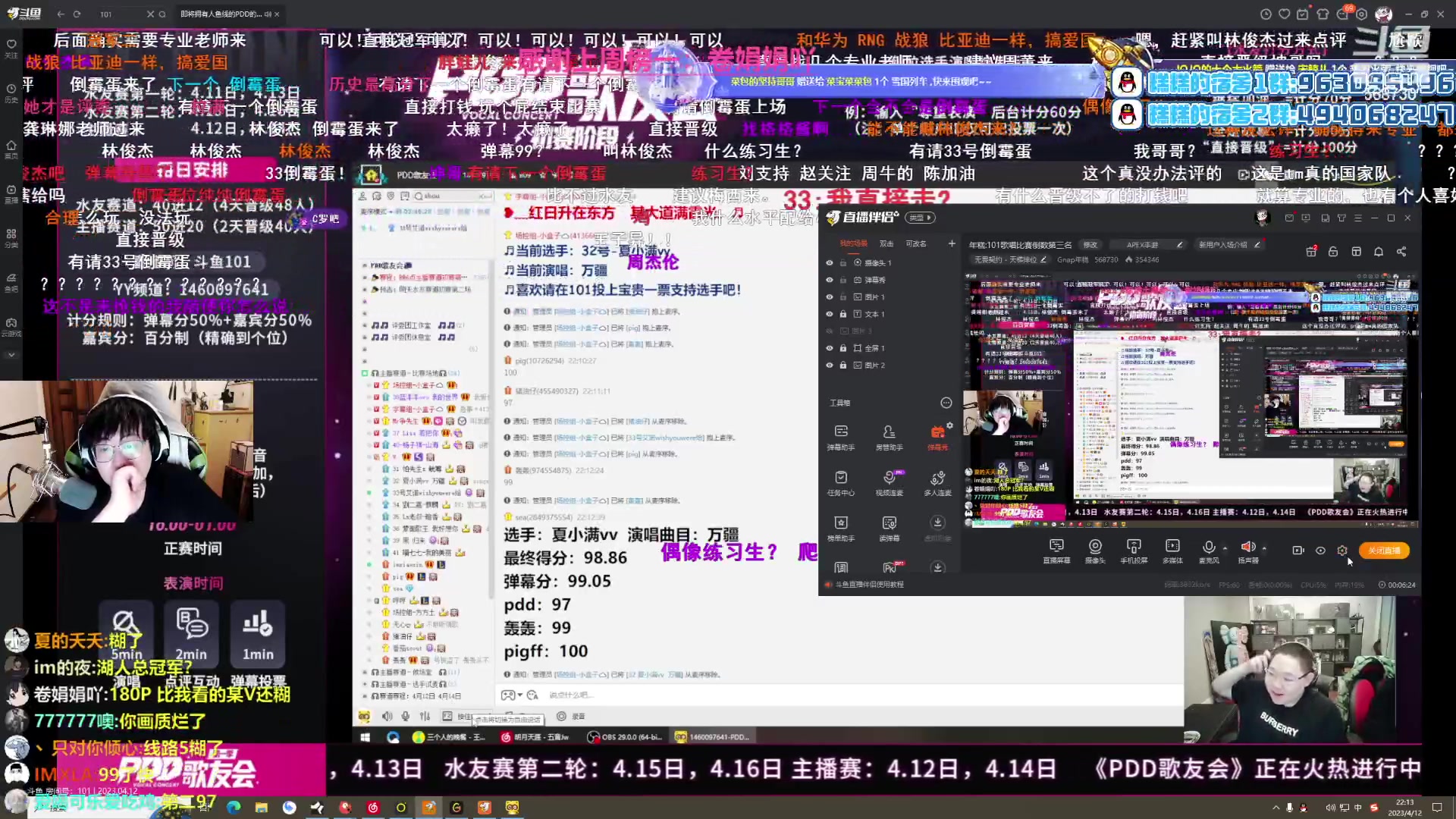This screenshot has width=1456, height=819.
Task: Open the highlighted 弹幕秀 tool
Action: point(937,438)
